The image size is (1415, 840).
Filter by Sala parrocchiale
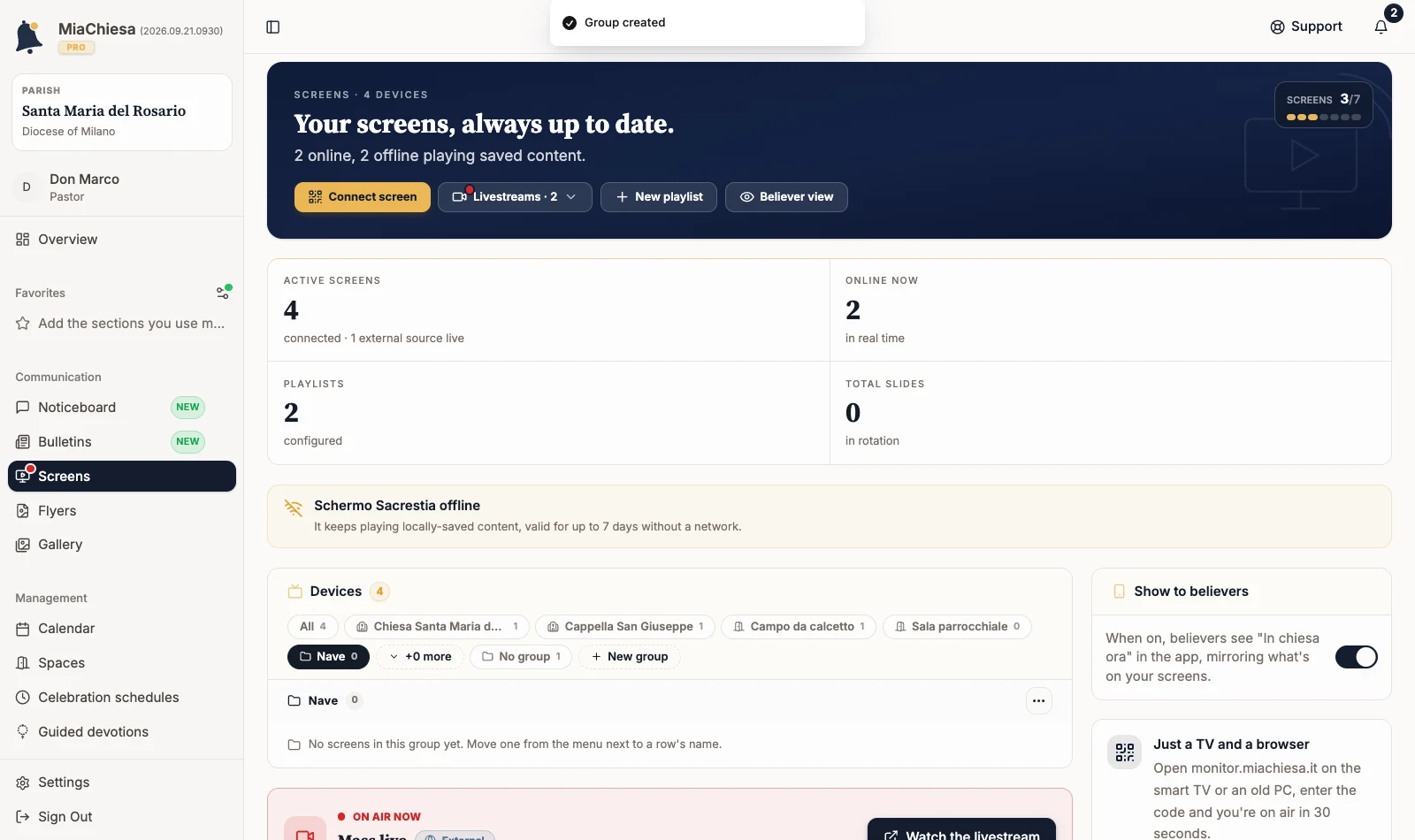pos(957,627)
